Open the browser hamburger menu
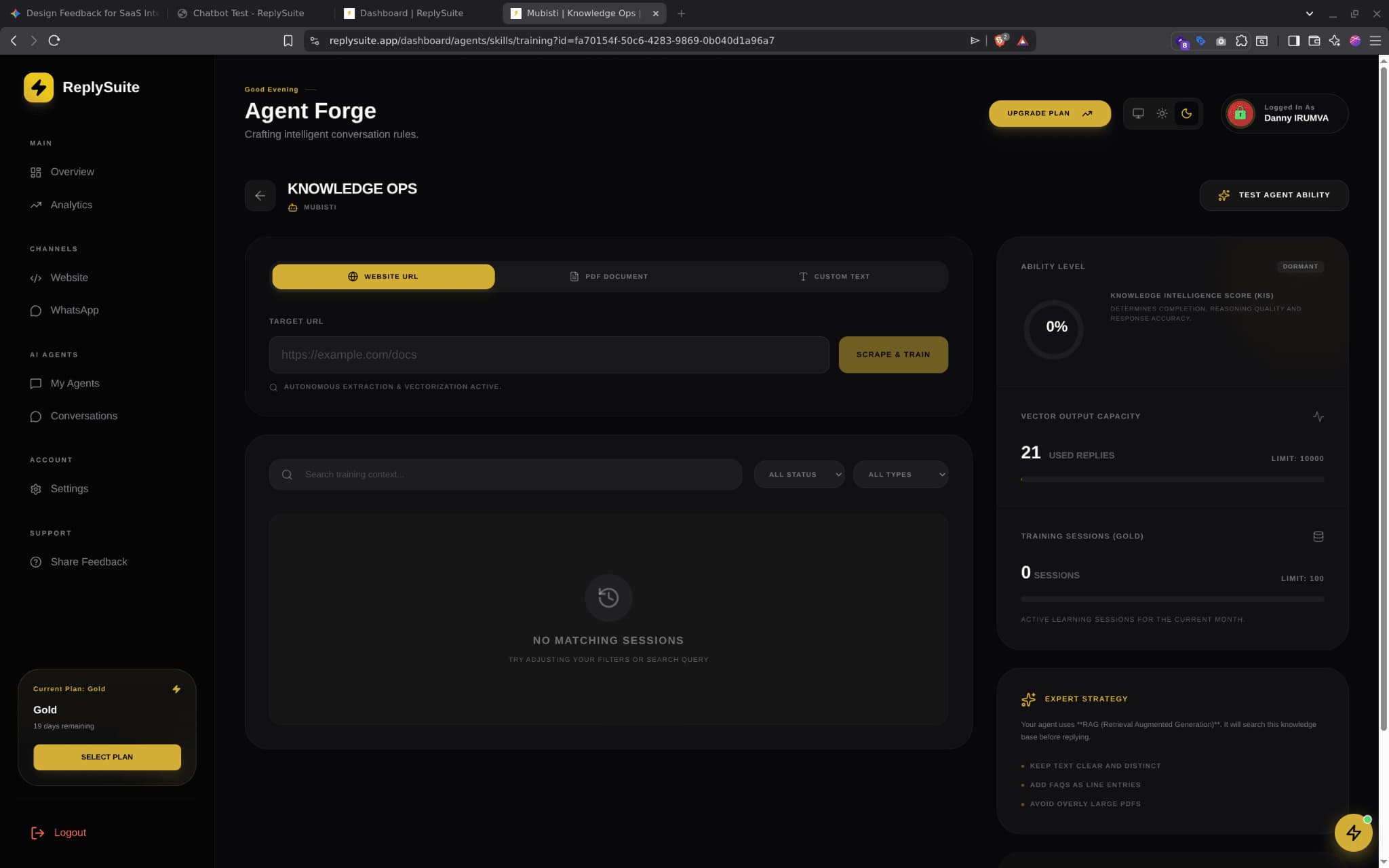Screen dimensions: 1389x868 (x=1375, y=41)
